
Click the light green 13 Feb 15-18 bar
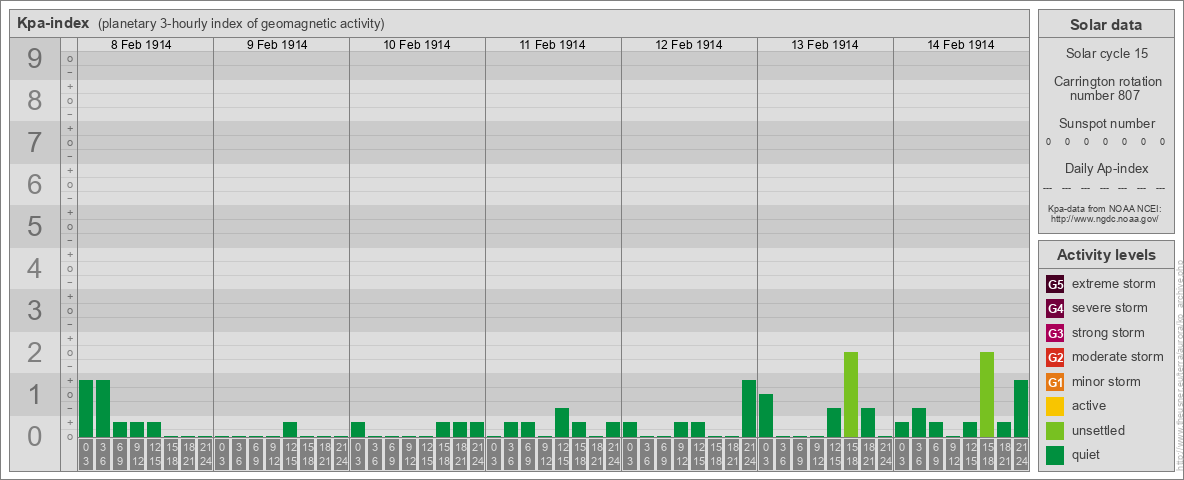(851, 394)
